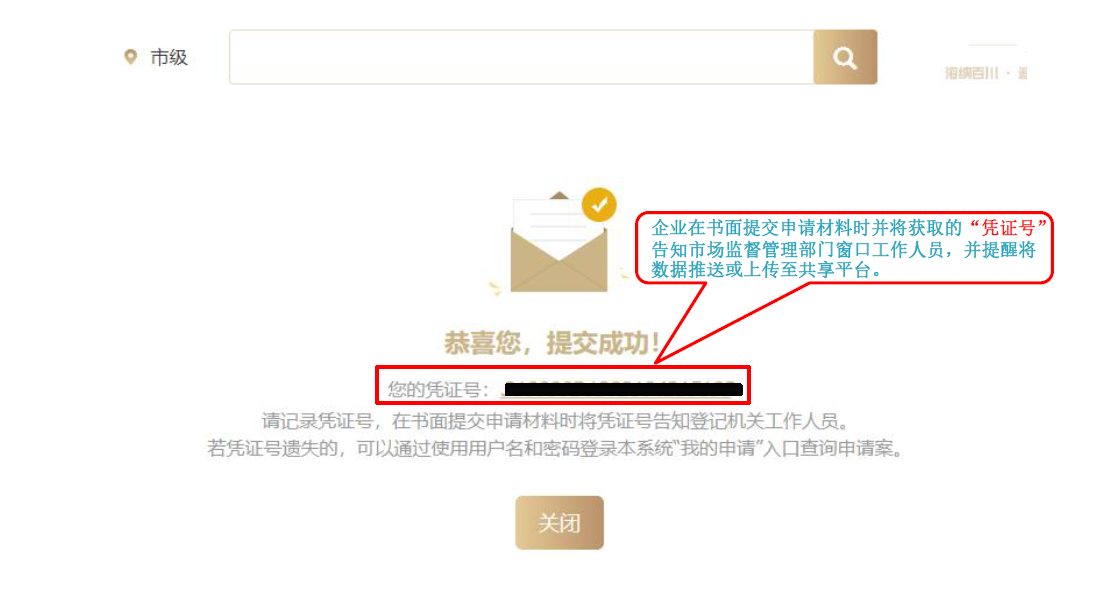This screenshot has height=613, width=1098.
Task: Click the 您的凭证号 label
Action: click(438, 390)
